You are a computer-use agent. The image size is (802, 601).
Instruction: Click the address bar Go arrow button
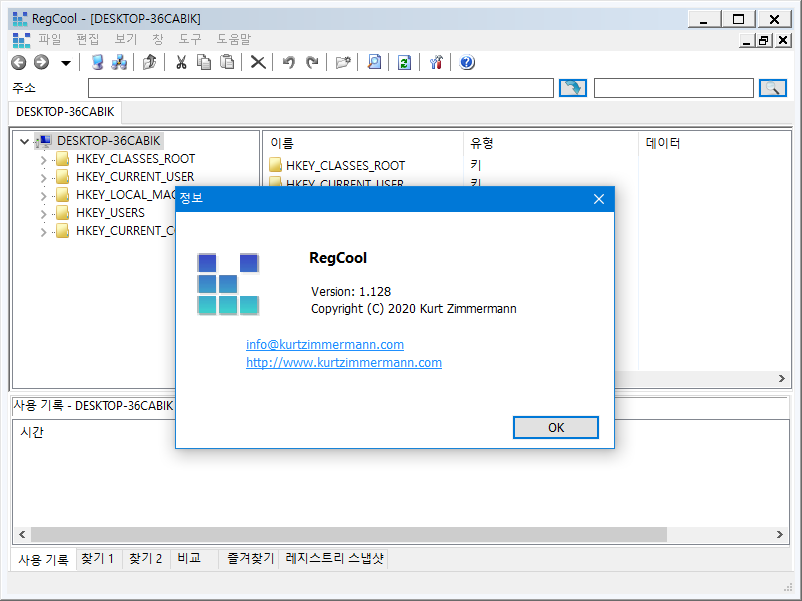click(572, 88)
